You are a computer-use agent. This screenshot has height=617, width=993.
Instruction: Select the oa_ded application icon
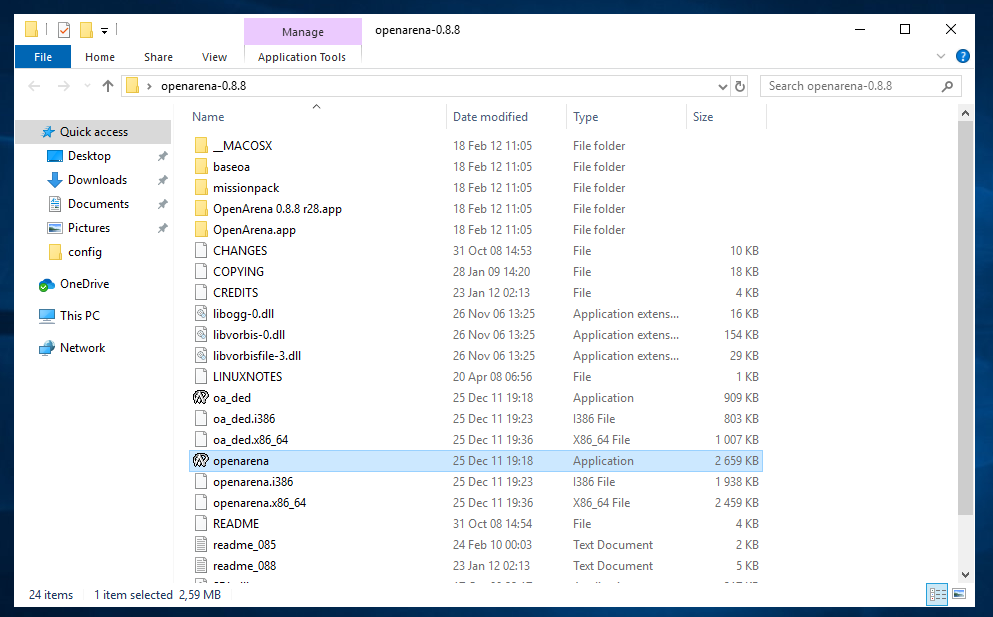(201, 398)
